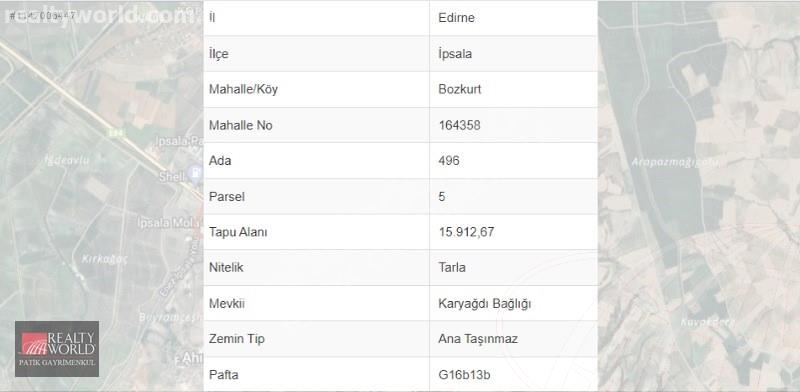Image resolution: width=800 pixels, height=392 pixels.
Task: Click the Shell gas station marker icon
Action: pos(195,174)
